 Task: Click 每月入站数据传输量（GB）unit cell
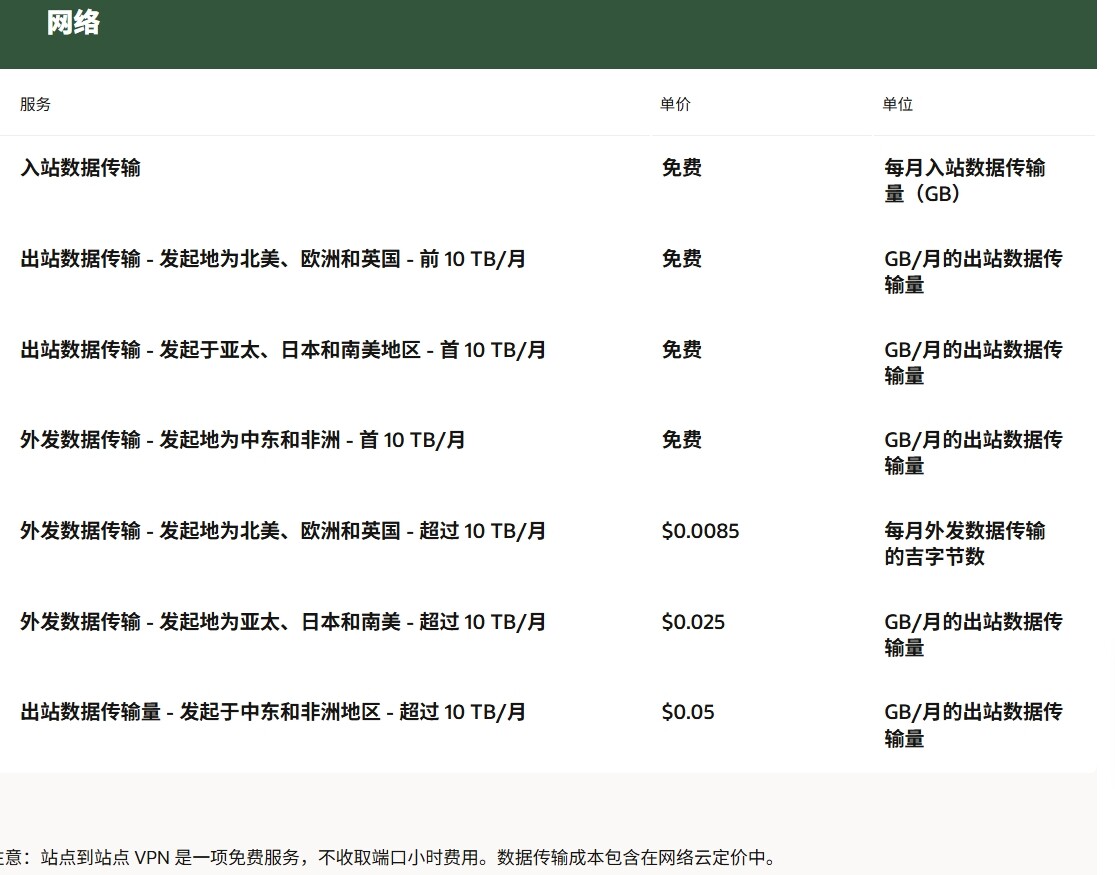coord(964,181)
